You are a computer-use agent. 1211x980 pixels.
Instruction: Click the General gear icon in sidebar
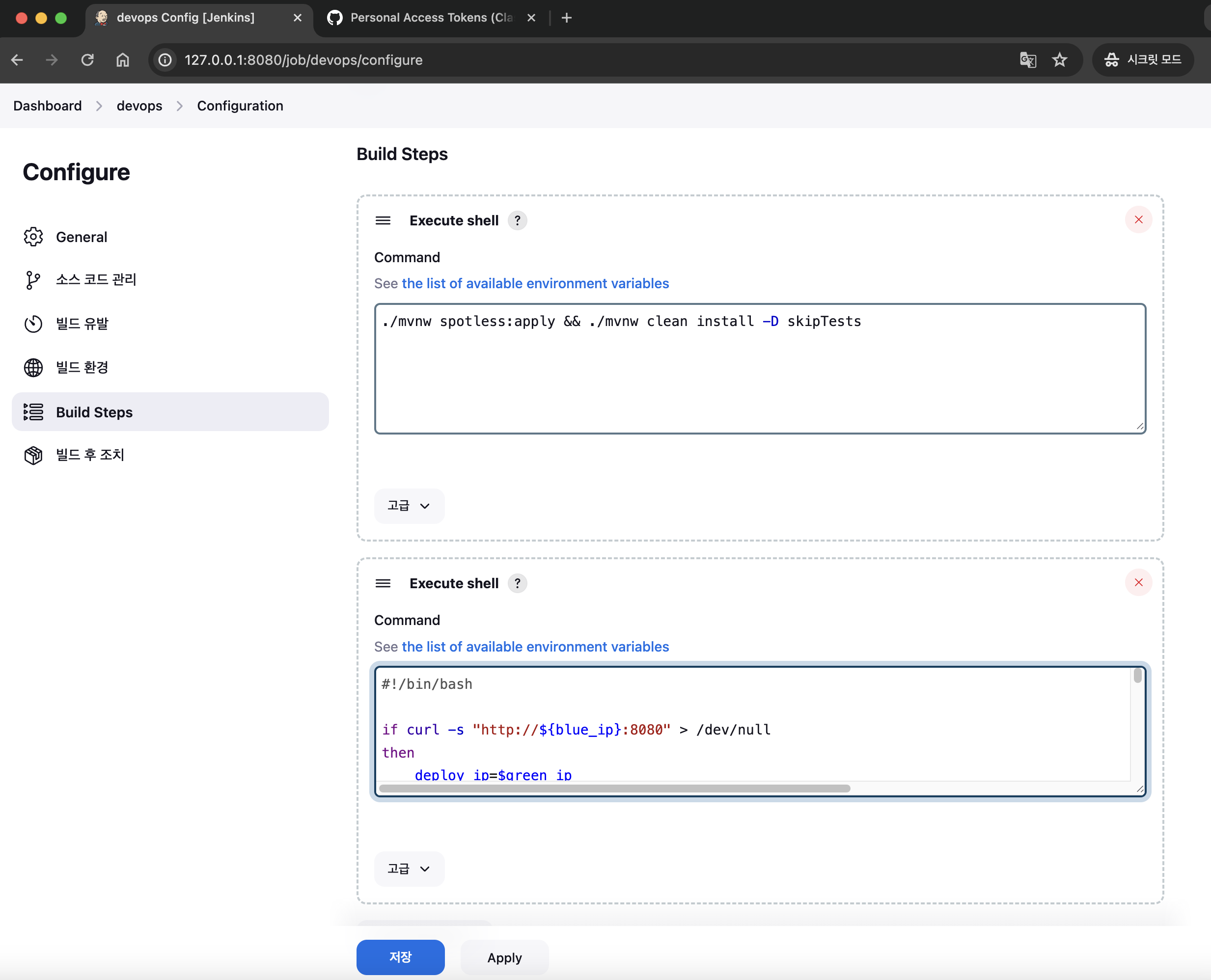tap(33, 237)
